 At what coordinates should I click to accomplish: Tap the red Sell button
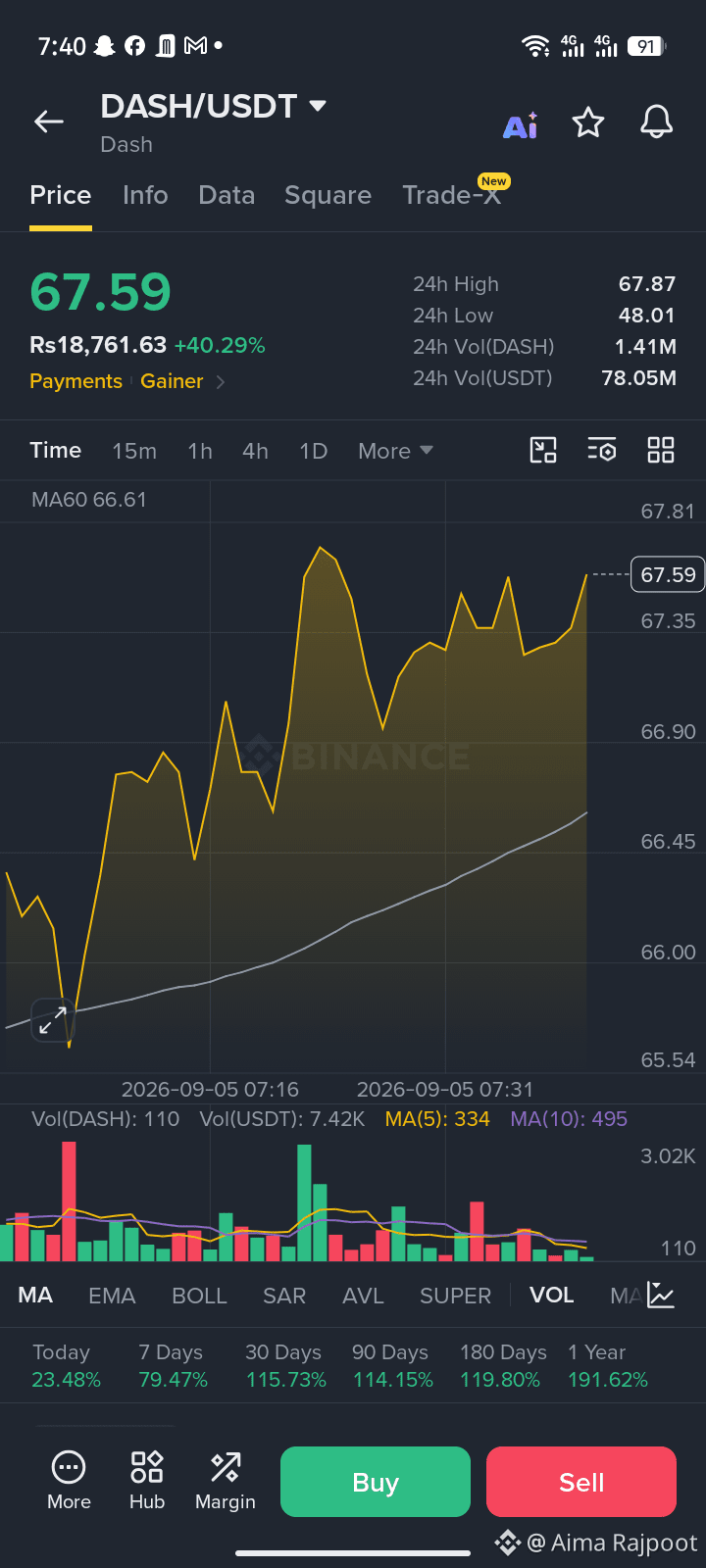(581, 1482)
